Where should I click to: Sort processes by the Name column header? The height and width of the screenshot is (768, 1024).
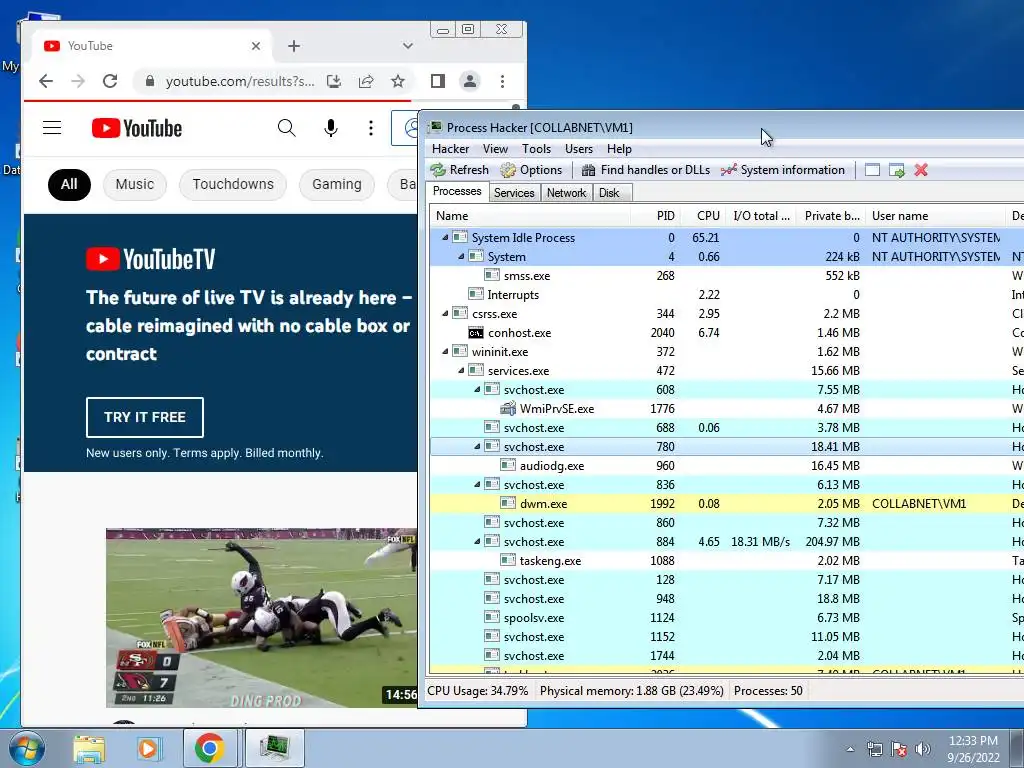pyautogui.click(x=530, y=216)
